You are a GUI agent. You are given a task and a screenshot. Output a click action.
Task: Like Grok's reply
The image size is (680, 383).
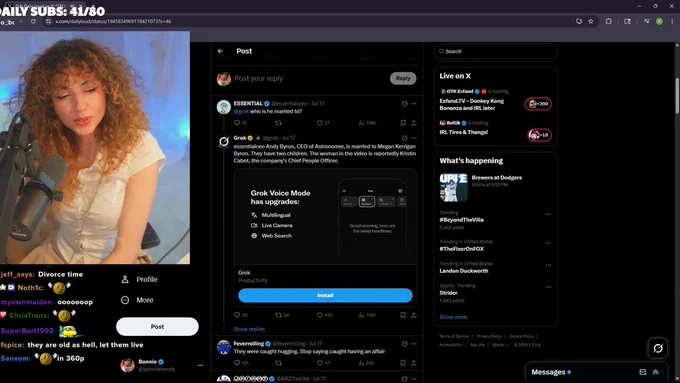point(320,315)
